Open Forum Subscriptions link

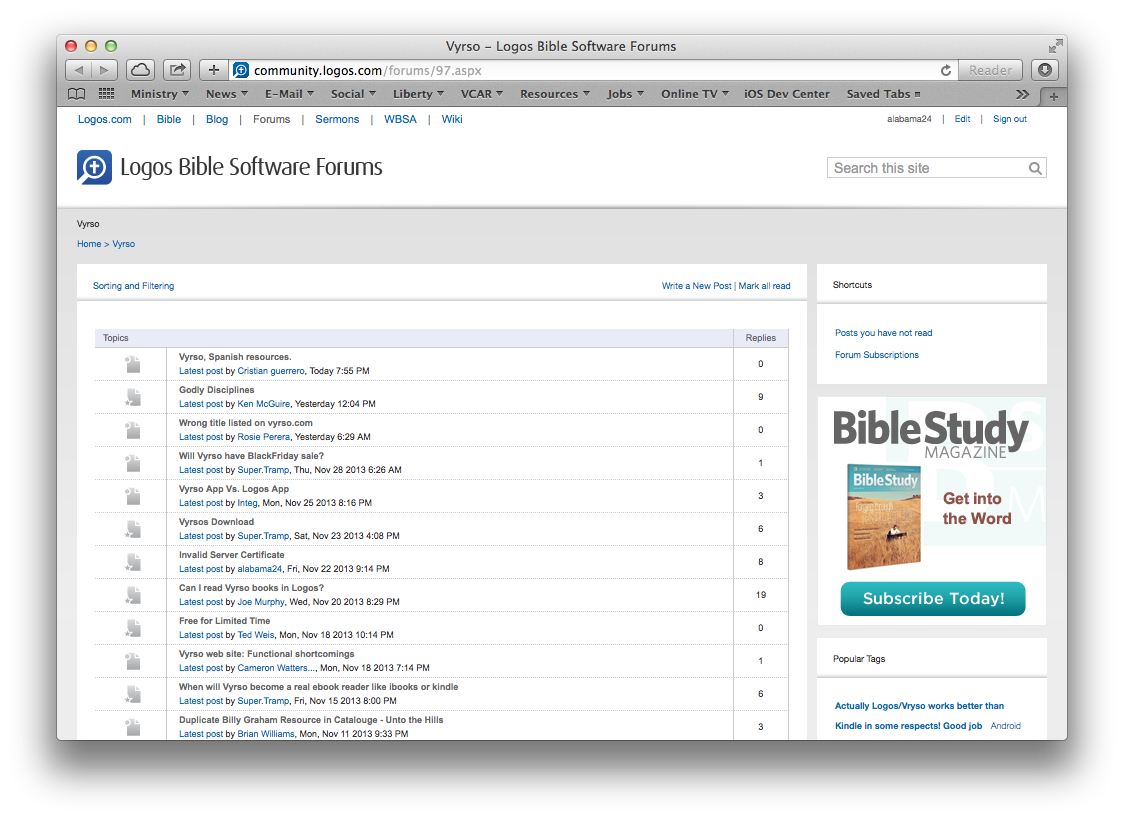(x=876, y=355)
